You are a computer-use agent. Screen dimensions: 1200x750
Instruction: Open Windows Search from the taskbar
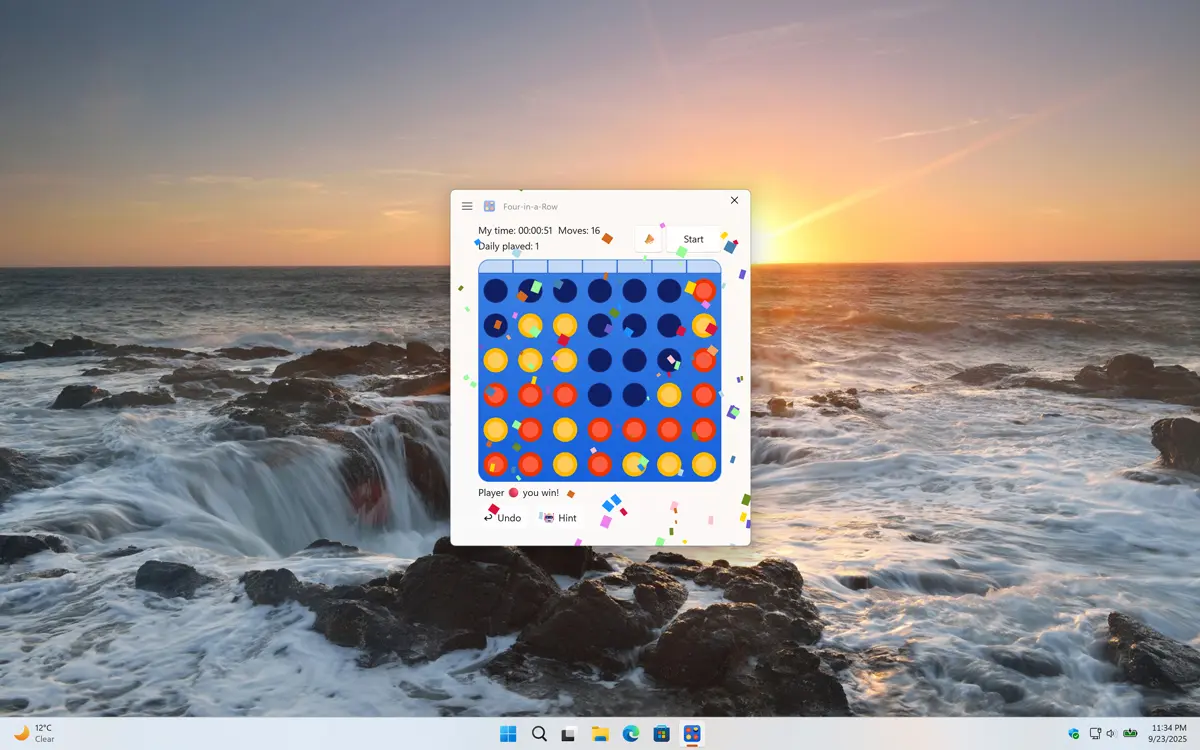tap(539, 734)
